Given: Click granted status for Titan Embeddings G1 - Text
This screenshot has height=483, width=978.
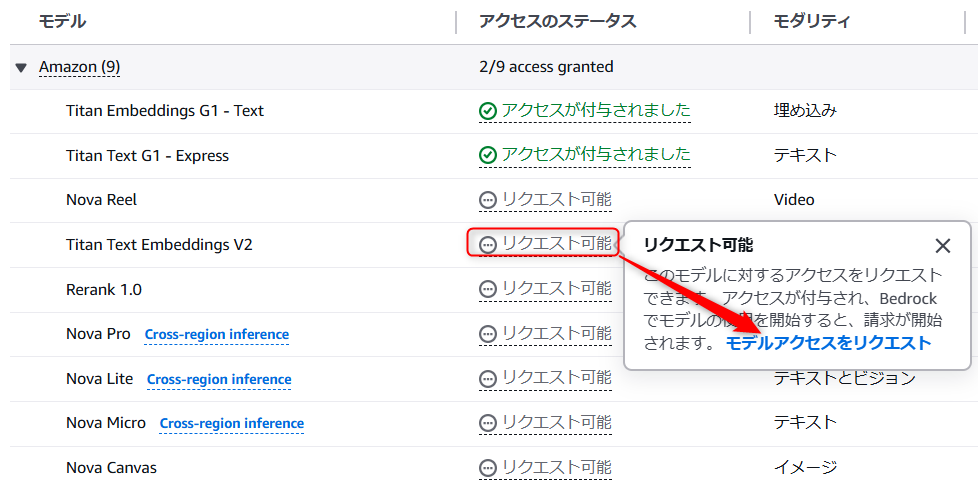Looking at the screenshot, I should click(584, 111).
